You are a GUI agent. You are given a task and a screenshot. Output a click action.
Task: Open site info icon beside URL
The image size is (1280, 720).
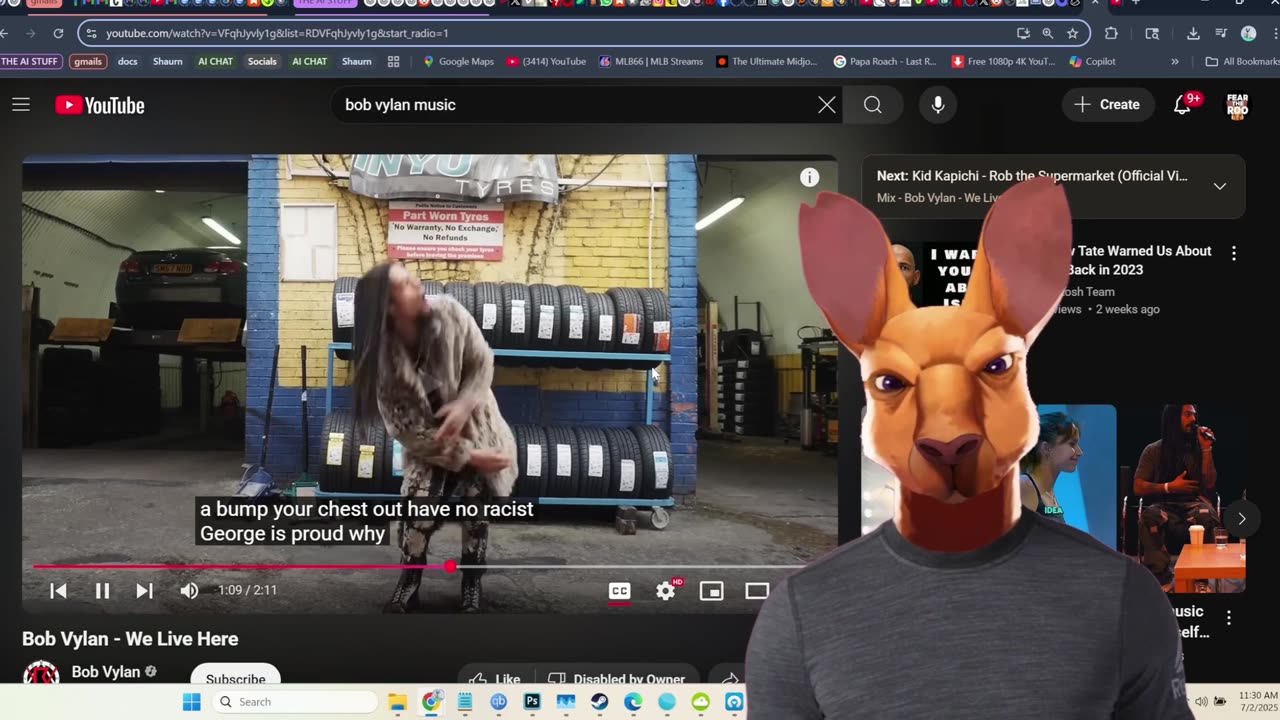click(91, 33)
